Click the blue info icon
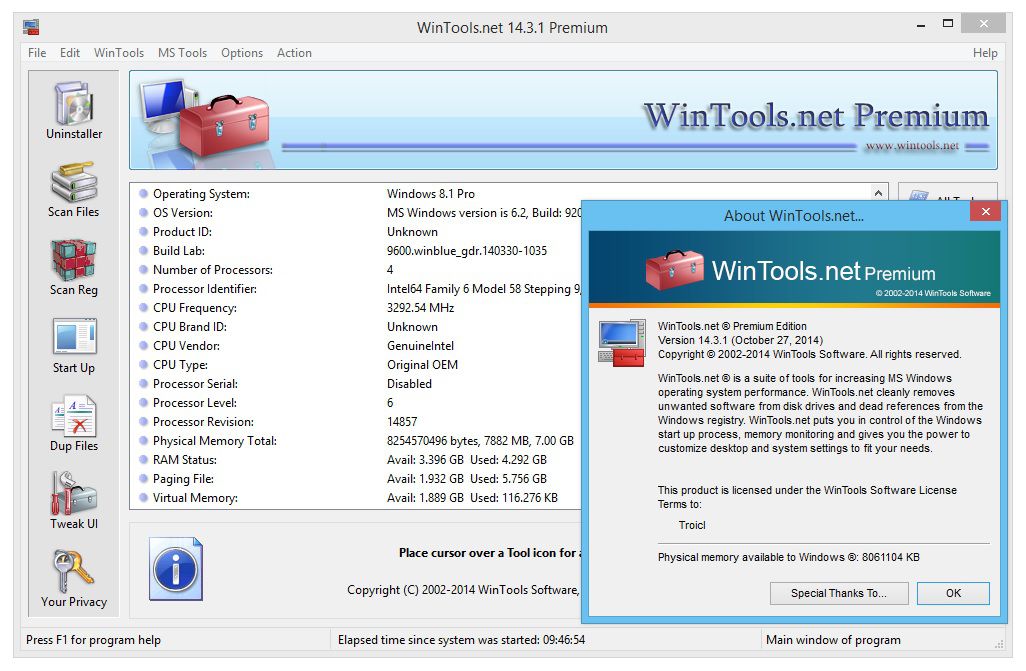The height and width of the screenshot is (671, 1026). coord(175,568)
